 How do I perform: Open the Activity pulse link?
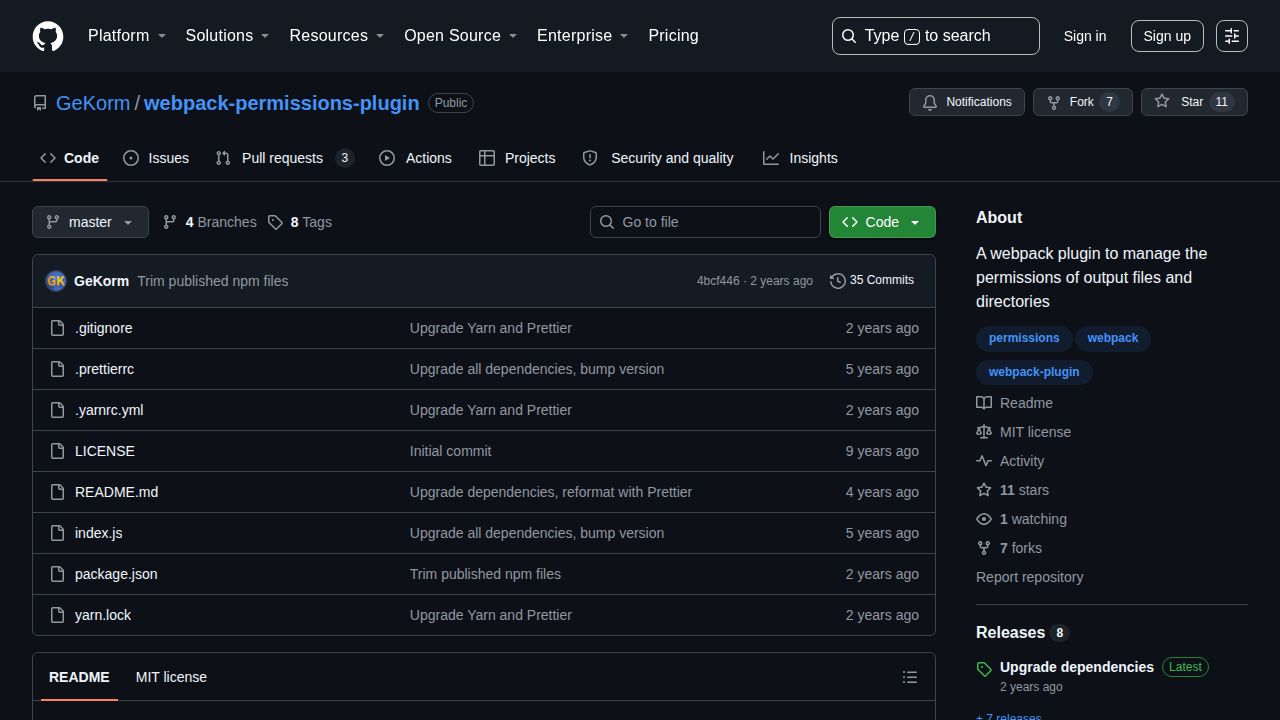(1010, 461)
